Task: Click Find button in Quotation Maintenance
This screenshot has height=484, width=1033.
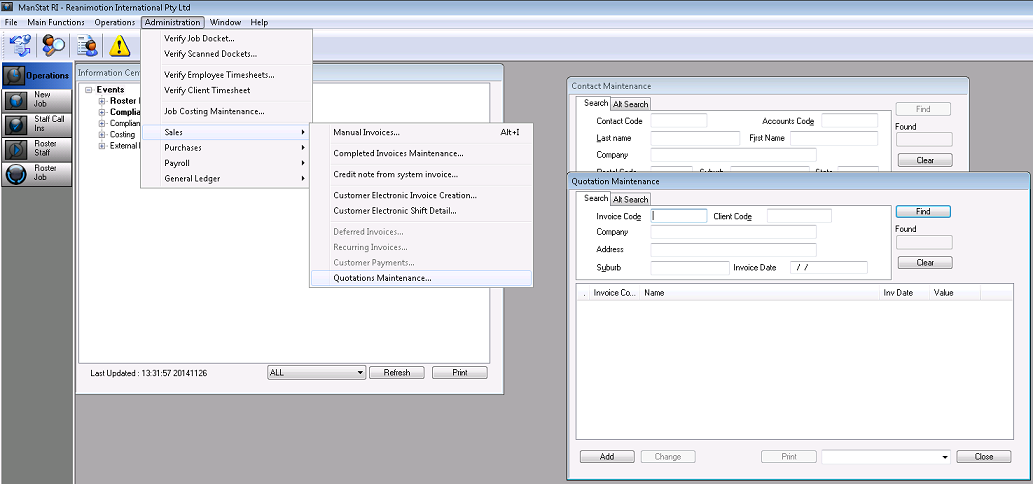Action: tap(922, 212)
